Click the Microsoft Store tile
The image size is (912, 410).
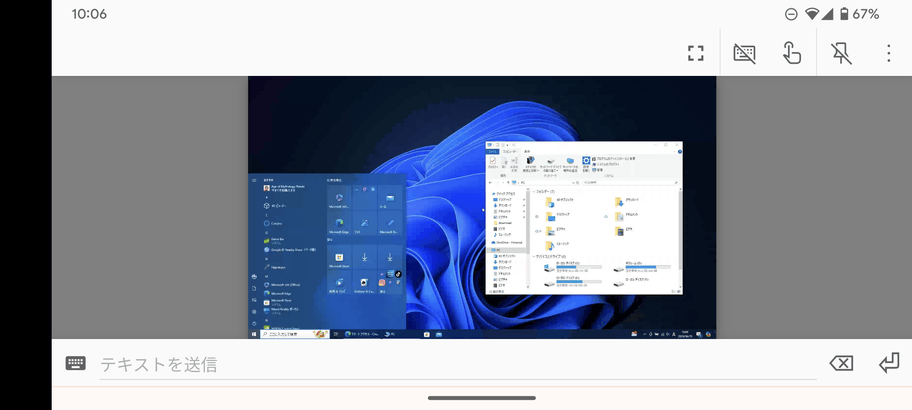tap(339, 256)
